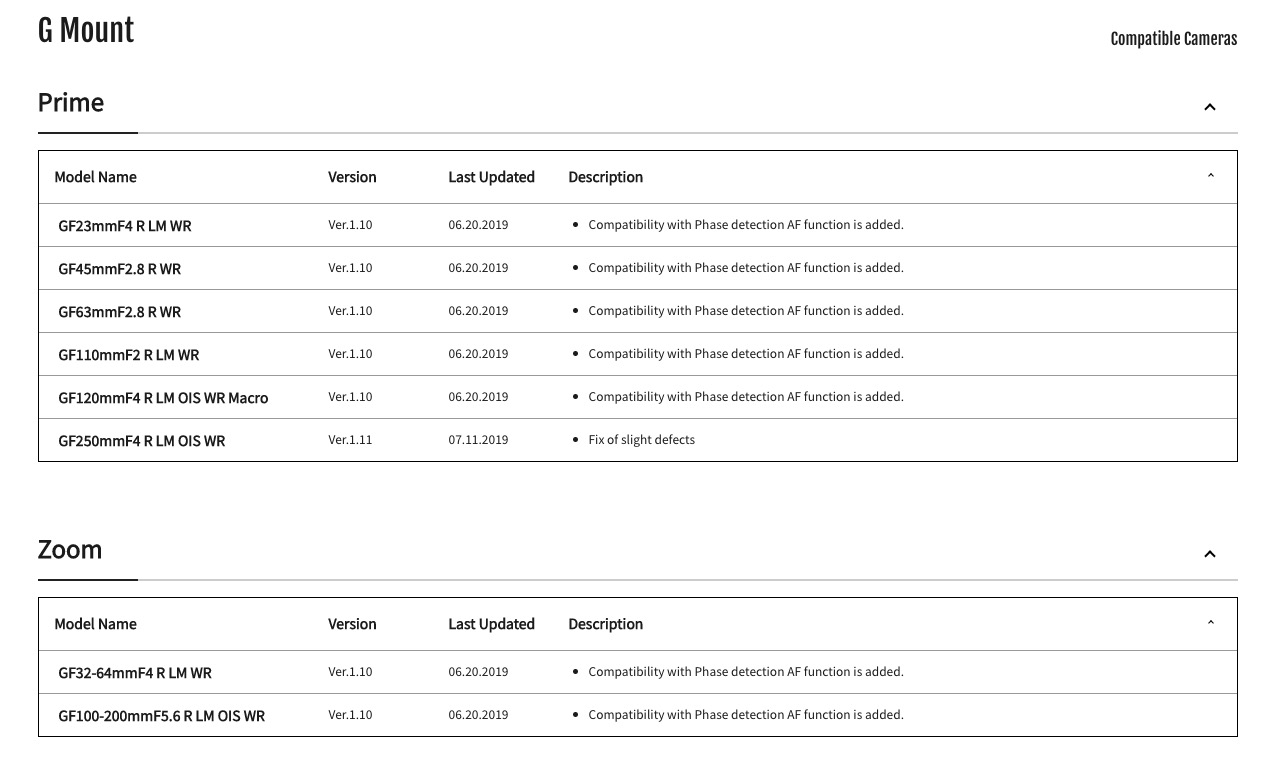Click Ver.1.10 in the GF100-200mmF5.6 row
Image resolution: width=1271 pixels, height=767 pixels.
pos(350,715)
